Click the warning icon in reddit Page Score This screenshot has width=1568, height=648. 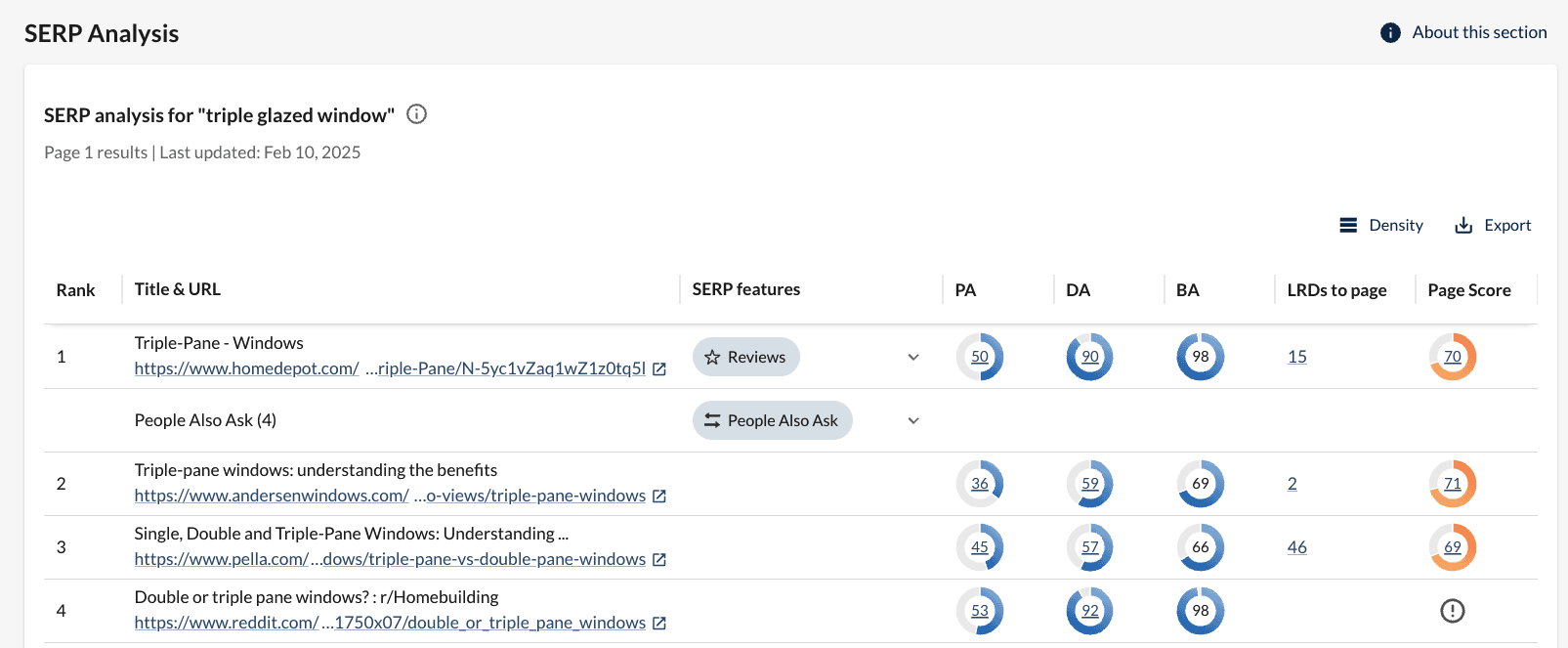(x=1452, y=611)
